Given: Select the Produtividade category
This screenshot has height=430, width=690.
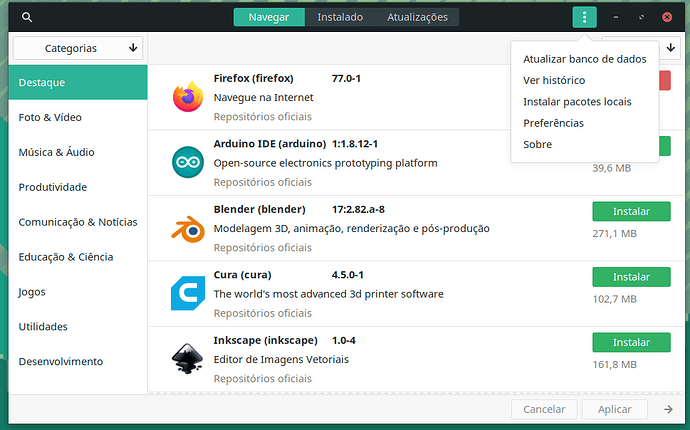Looking at the screenshot, I should [78, 187].
